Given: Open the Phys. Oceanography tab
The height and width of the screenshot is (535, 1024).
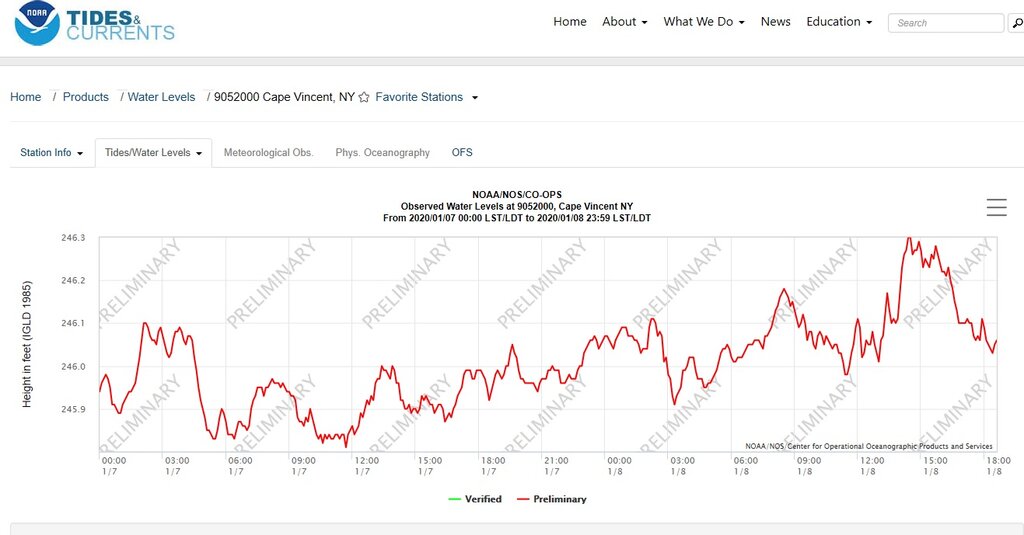Looking at the screenshot, I should (x=382, y=153).
